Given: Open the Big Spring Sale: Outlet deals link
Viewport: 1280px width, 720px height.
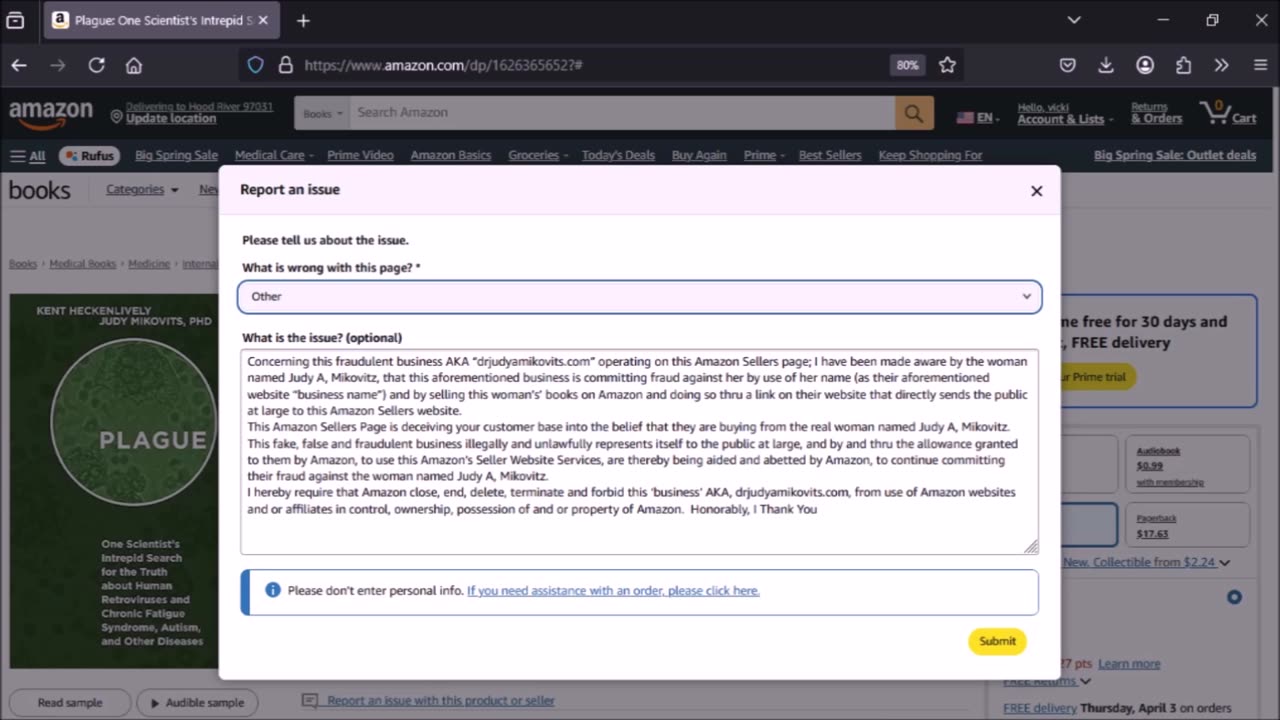Looking at the screenshot, I should [x=1175, y=155].
